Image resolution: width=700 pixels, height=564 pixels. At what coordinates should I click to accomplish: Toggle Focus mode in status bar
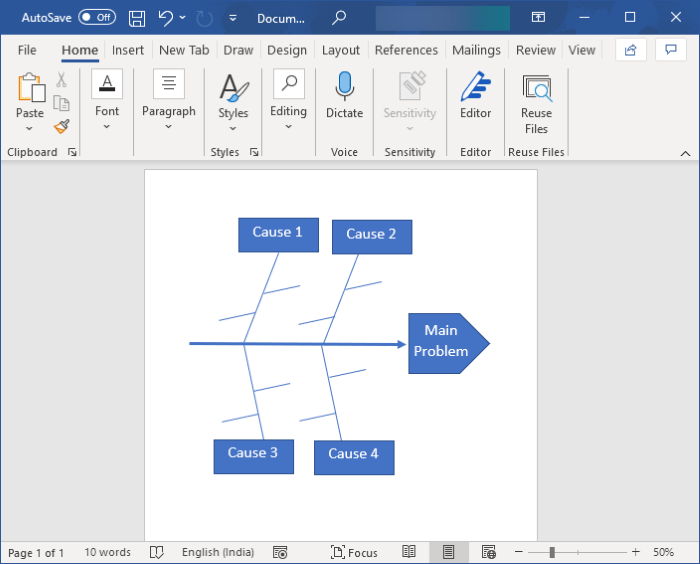click(x=354, y=552)
